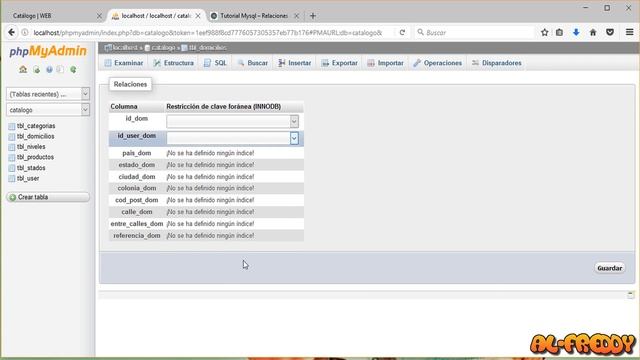Click site info icon in address bar

click(x=25, y=32)
